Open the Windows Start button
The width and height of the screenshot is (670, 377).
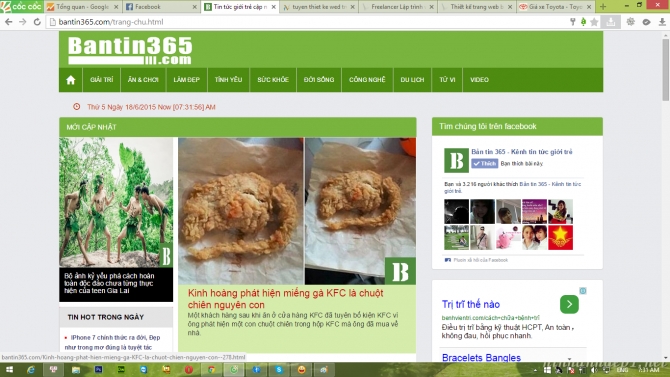pos(9,370)
